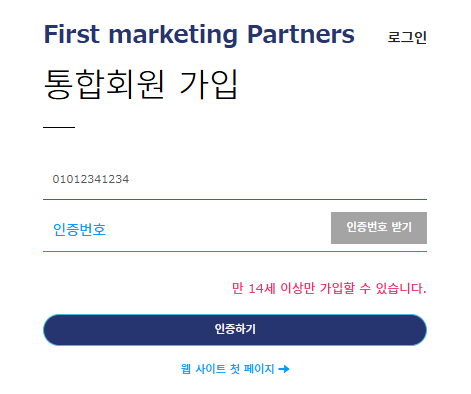Viewport: 471px width, 394px height.
Task: Click the 14세 text in the red notice
Action: click(262, 288)
